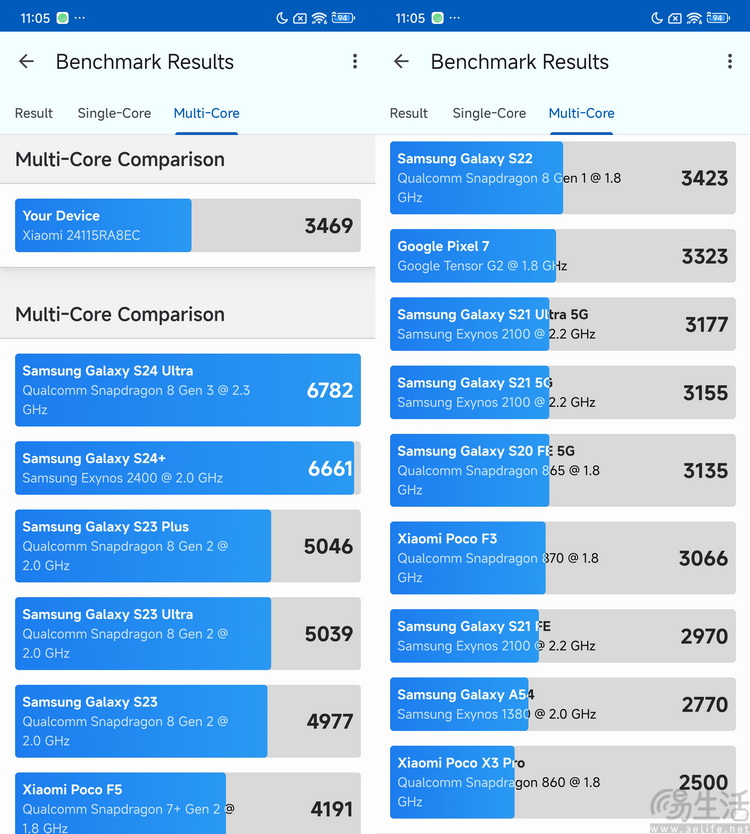This screenshot has width=750, height=834.
Task: Open Xiaomi Poco F3 comparison entry
Action: coord(563,558)
